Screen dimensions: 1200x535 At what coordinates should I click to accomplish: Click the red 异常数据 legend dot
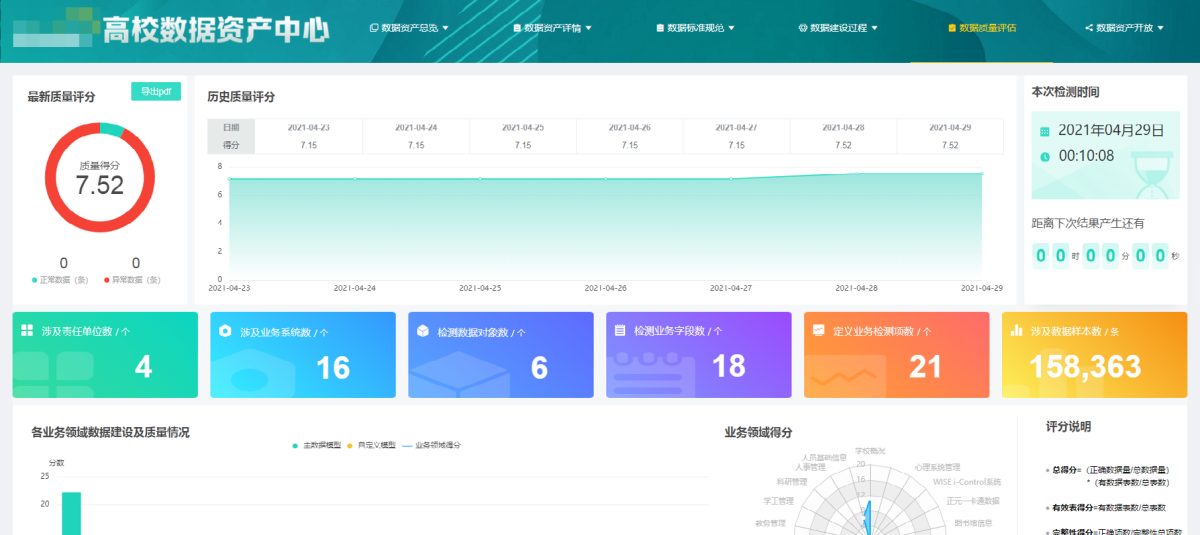coord(107,280)
